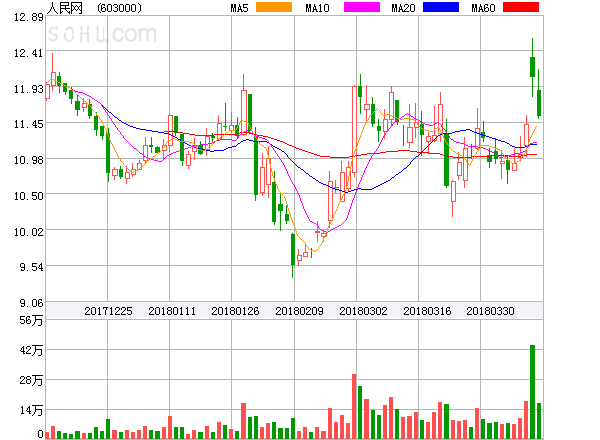
Task: Click the date label 20180209
Action: [x=299, y=311]
